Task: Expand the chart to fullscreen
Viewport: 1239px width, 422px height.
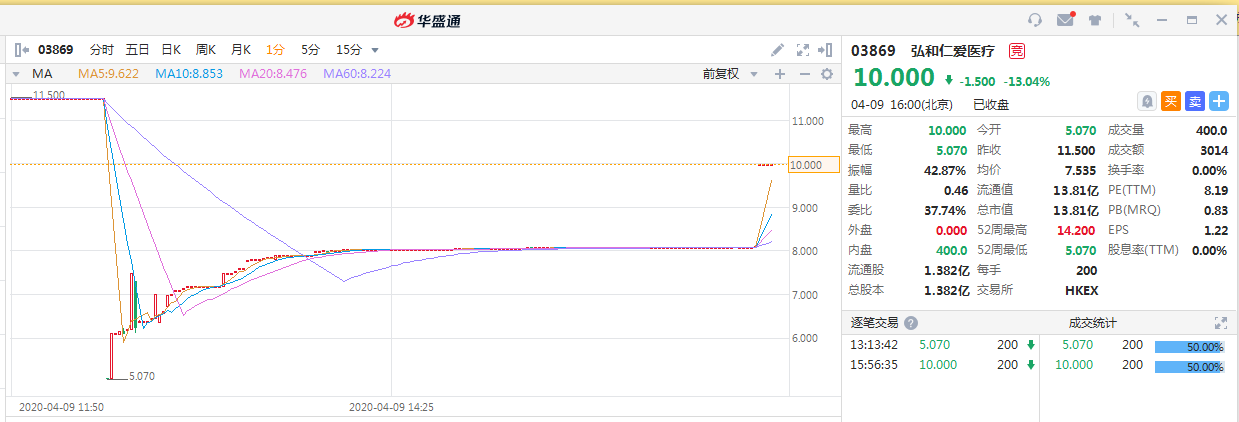Action: click(x=802, y=49)
